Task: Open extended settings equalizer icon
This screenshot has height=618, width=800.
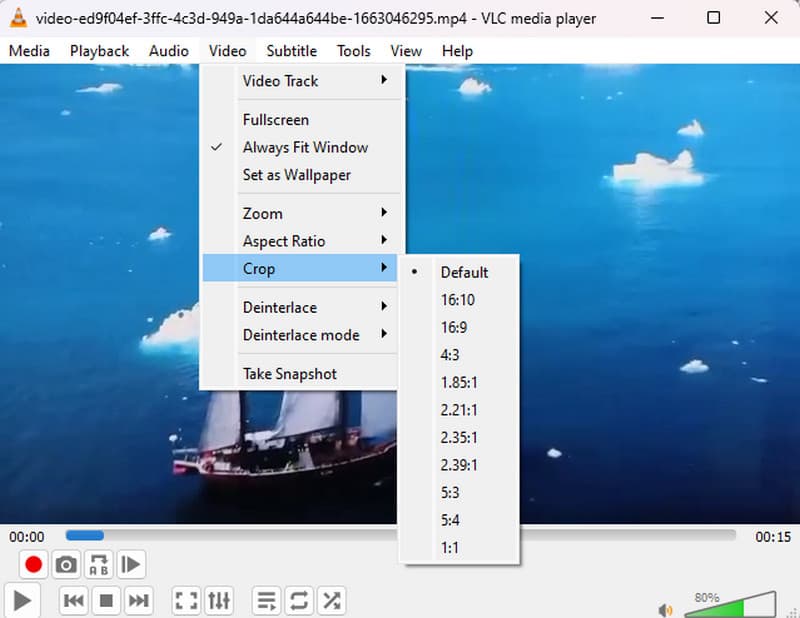Action: click(x=219, y=601)
